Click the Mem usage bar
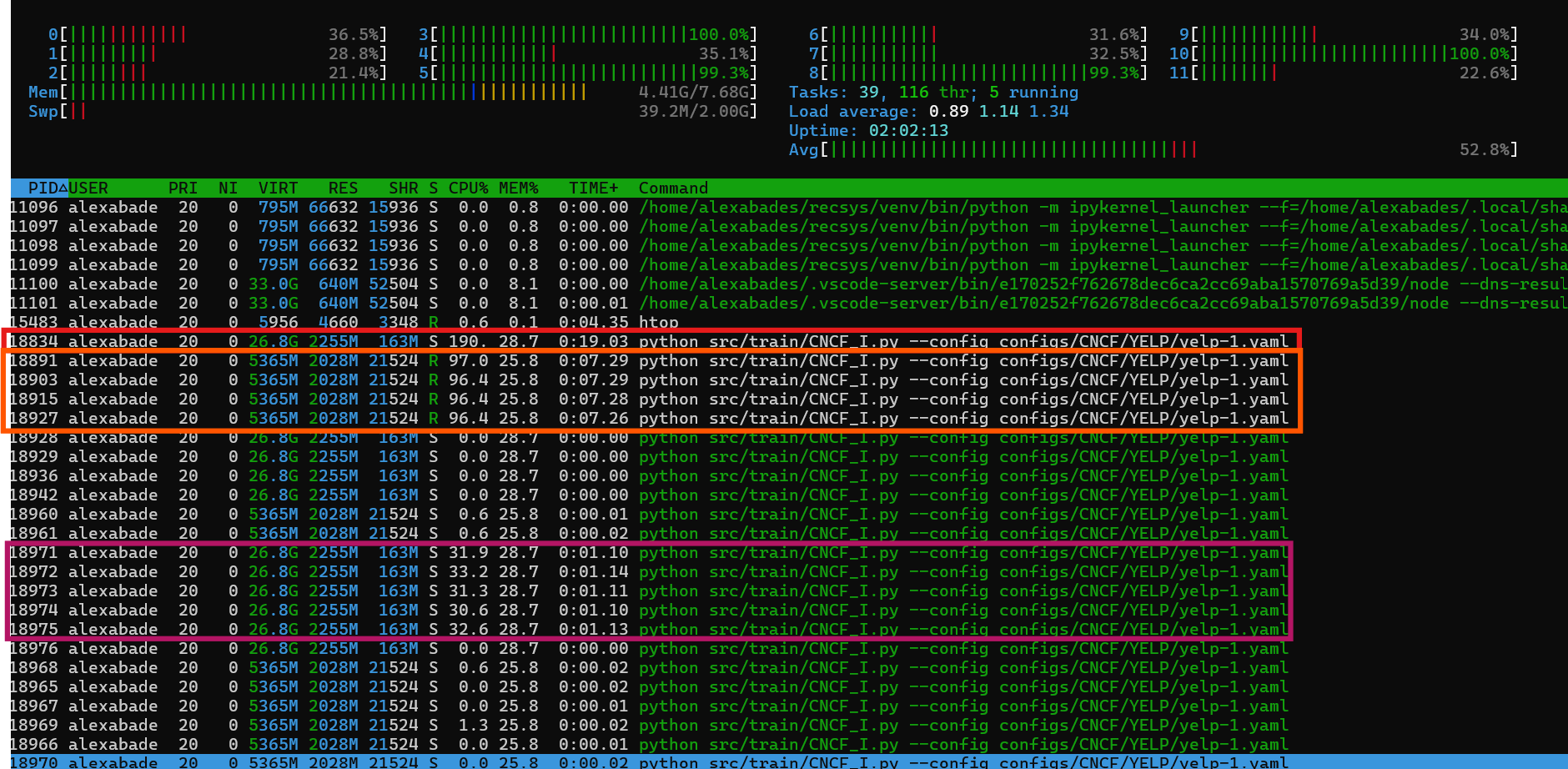The width and height of the screenshot is (1568, 769). [x=334, y=92]
